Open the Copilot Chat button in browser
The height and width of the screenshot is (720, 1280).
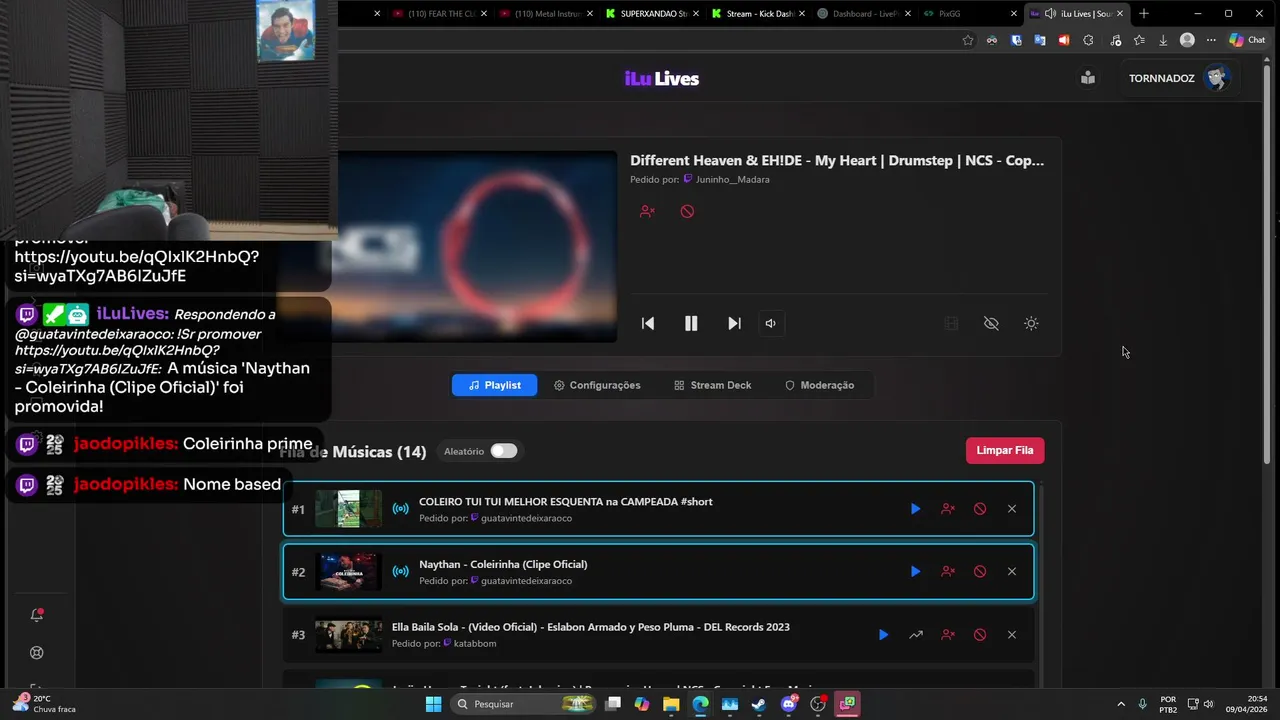click(x=1247, y=40)
